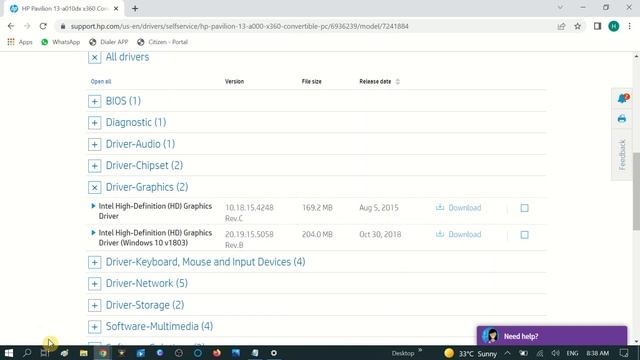Open Wi-Fi network settings in tray
Screen dimensions: 640x360
click(x=540, y=353)
